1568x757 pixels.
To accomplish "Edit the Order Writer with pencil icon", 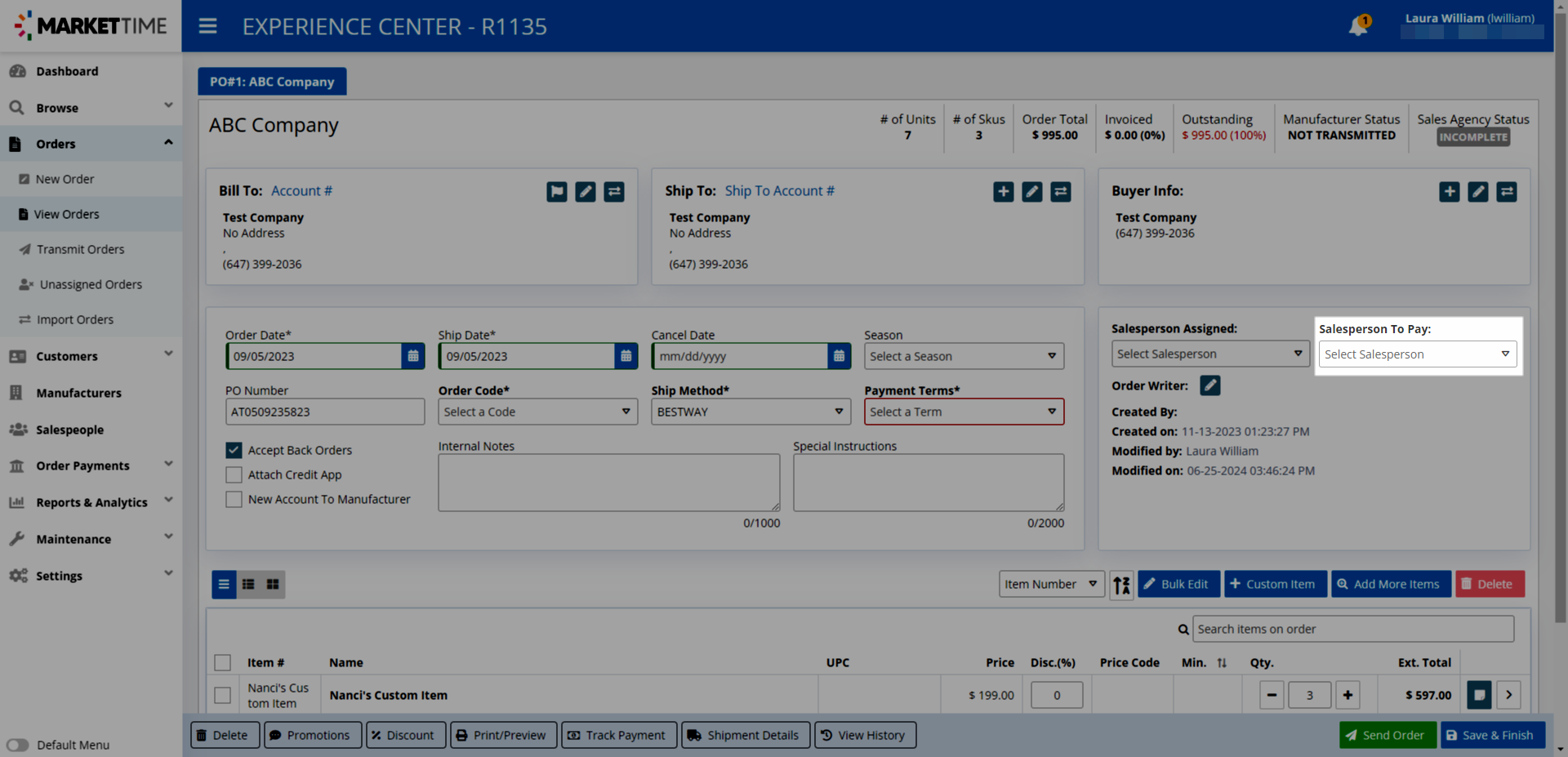I will point(1209,385).
